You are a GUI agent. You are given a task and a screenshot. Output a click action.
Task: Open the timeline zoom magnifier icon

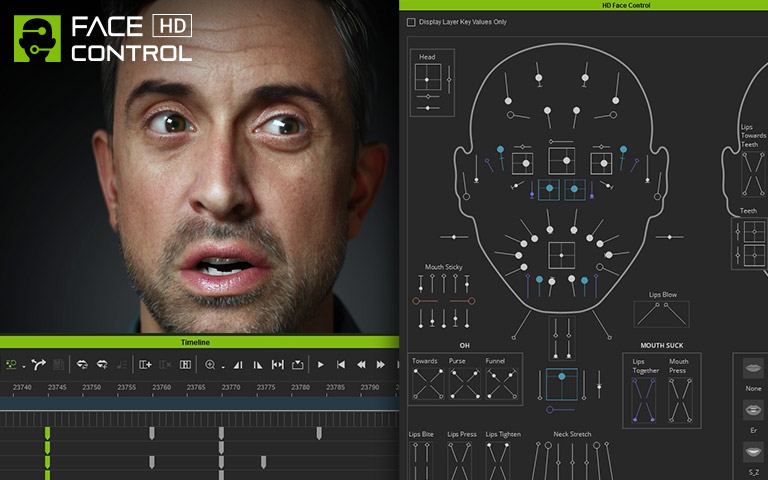(x=210, y=365)
